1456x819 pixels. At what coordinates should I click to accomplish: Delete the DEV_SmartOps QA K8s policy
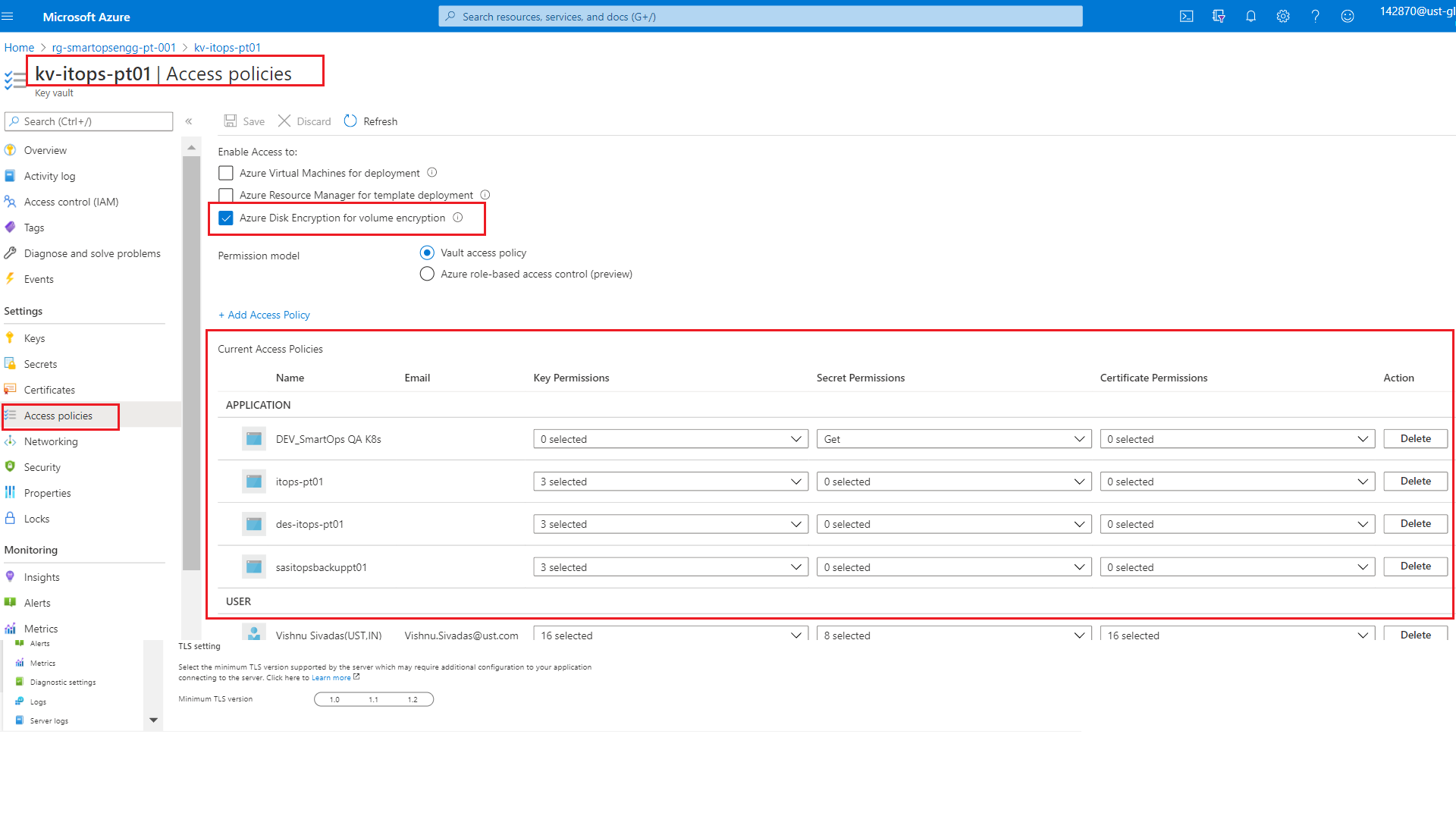tap(1415, 439)
